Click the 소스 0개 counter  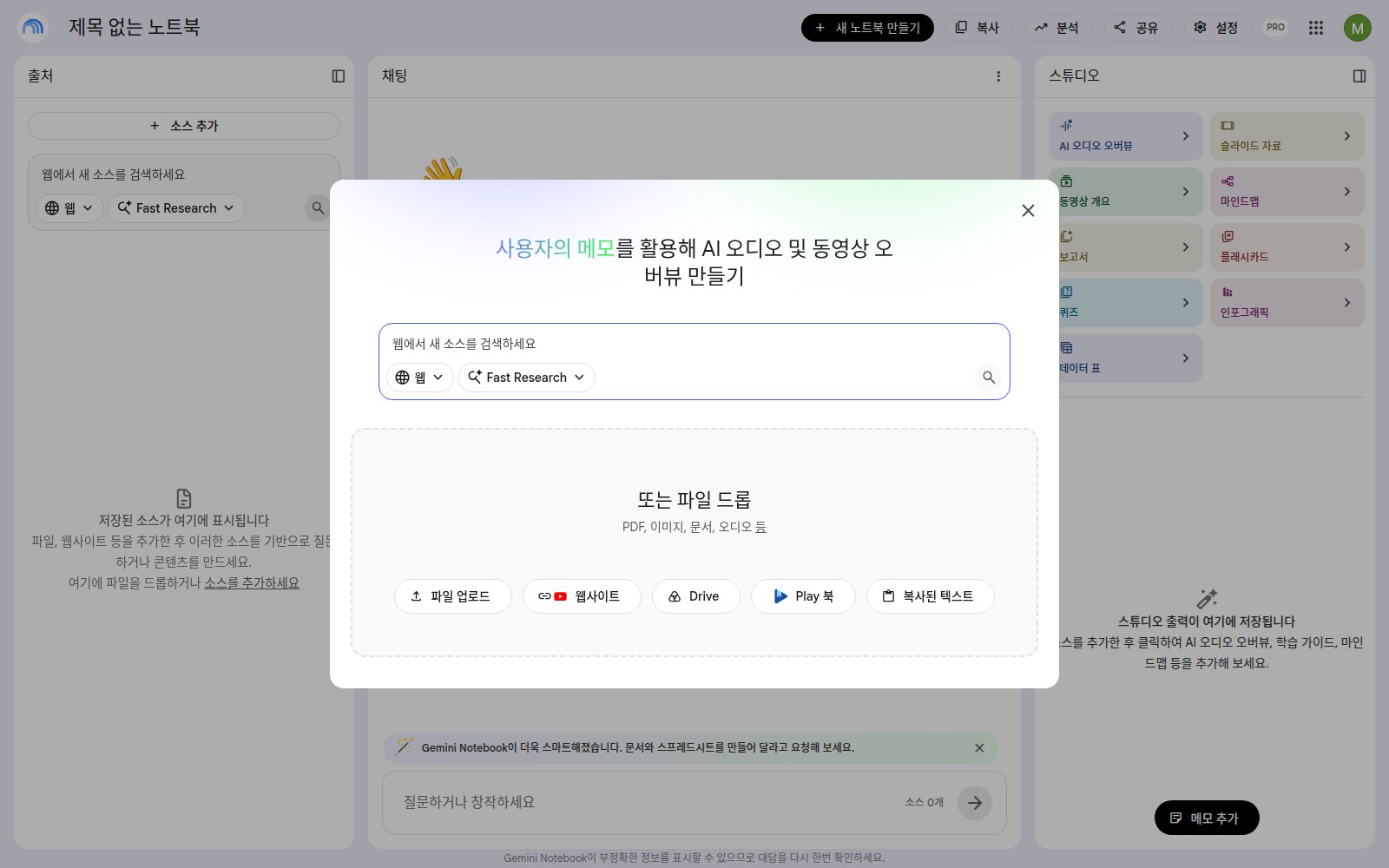(925, 803)
